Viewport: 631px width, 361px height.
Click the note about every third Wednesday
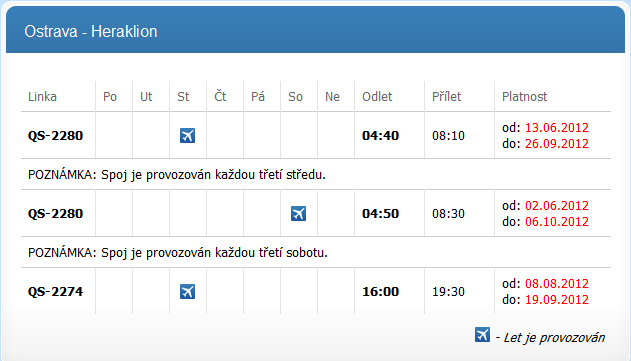coord(177,175)
